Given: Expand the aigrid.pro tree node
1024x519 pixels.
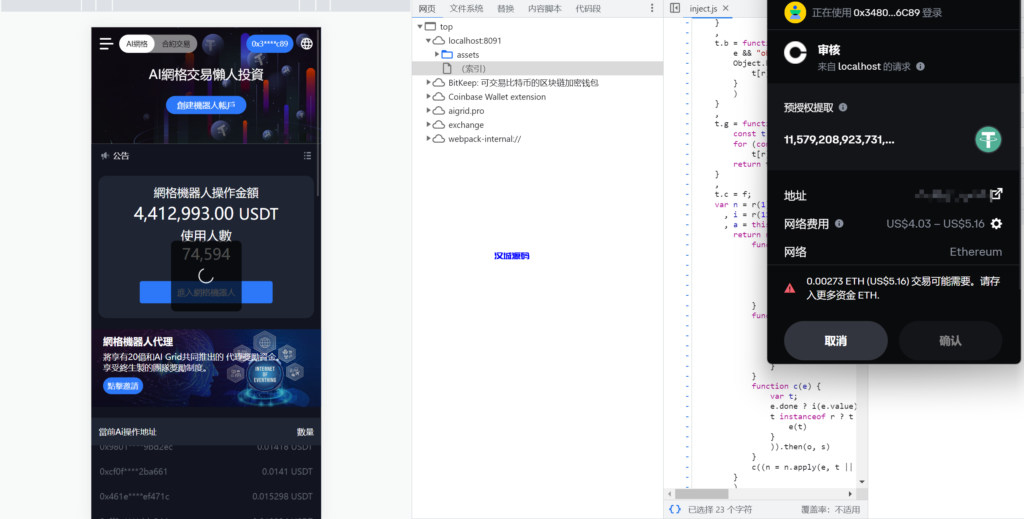Looking at the screenshot, I should pos(429,111).
